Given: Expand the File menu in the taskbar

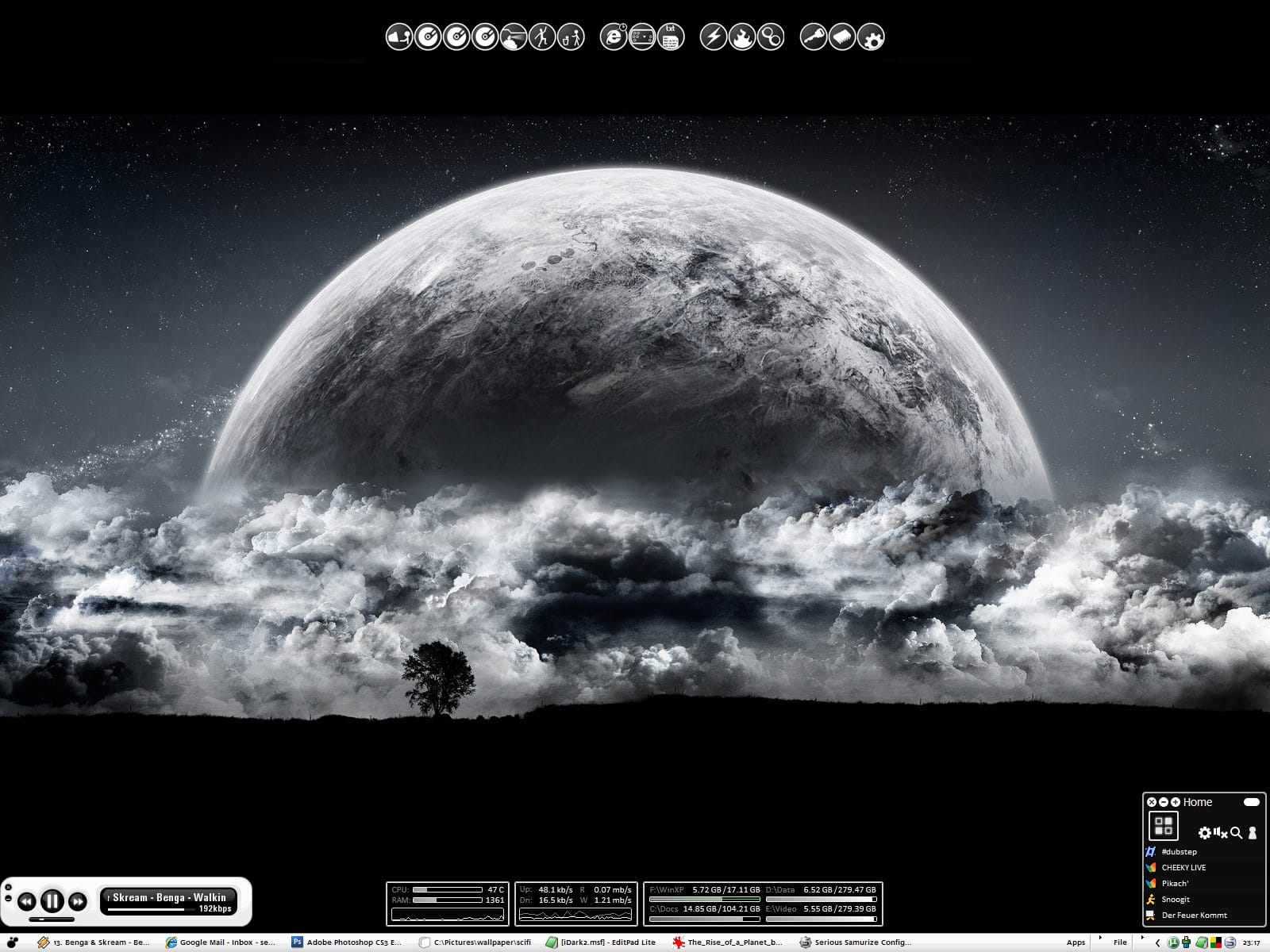Looking at the screenshot, I should (1120, 942).
